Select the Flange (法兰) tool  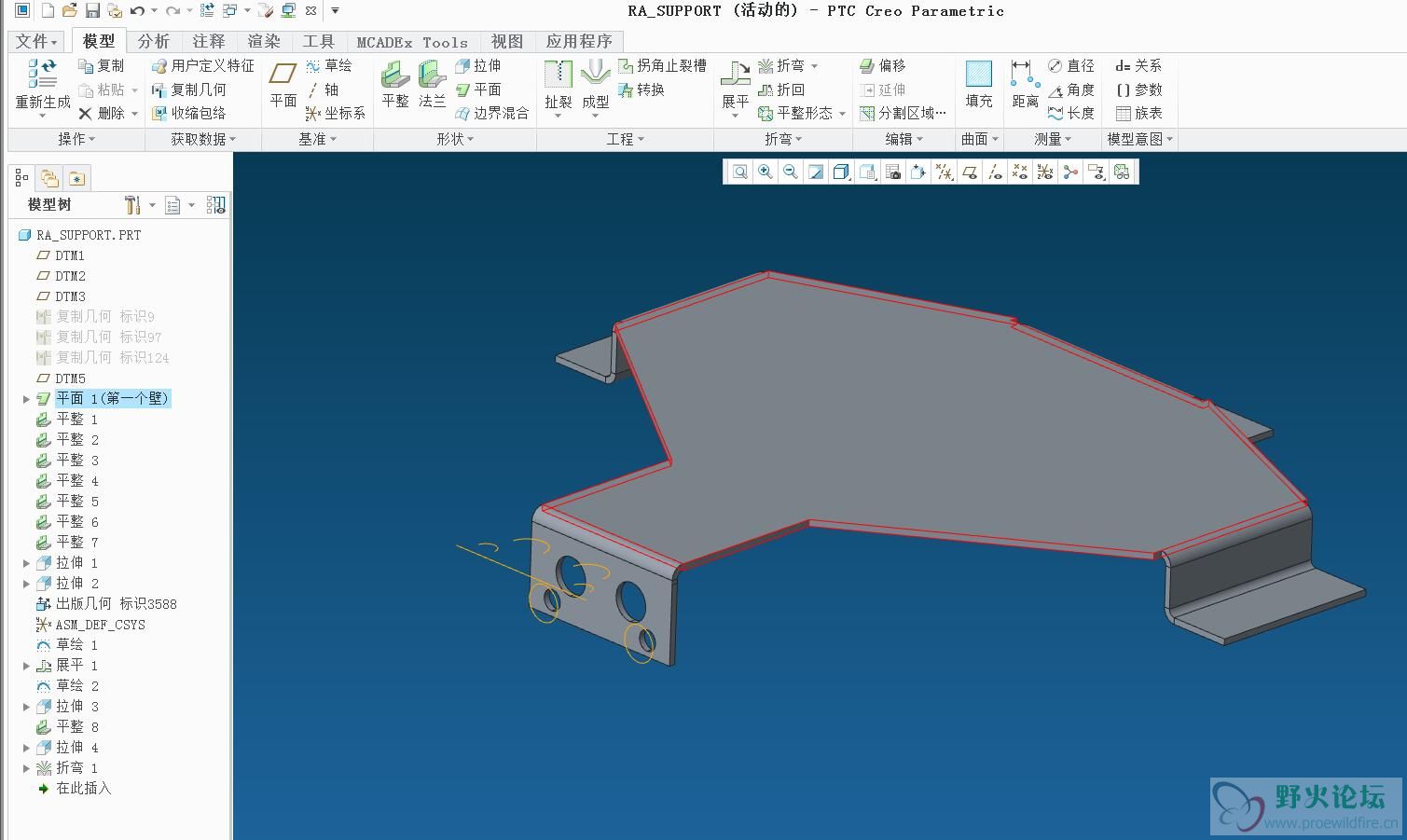(x=432, y=85)
